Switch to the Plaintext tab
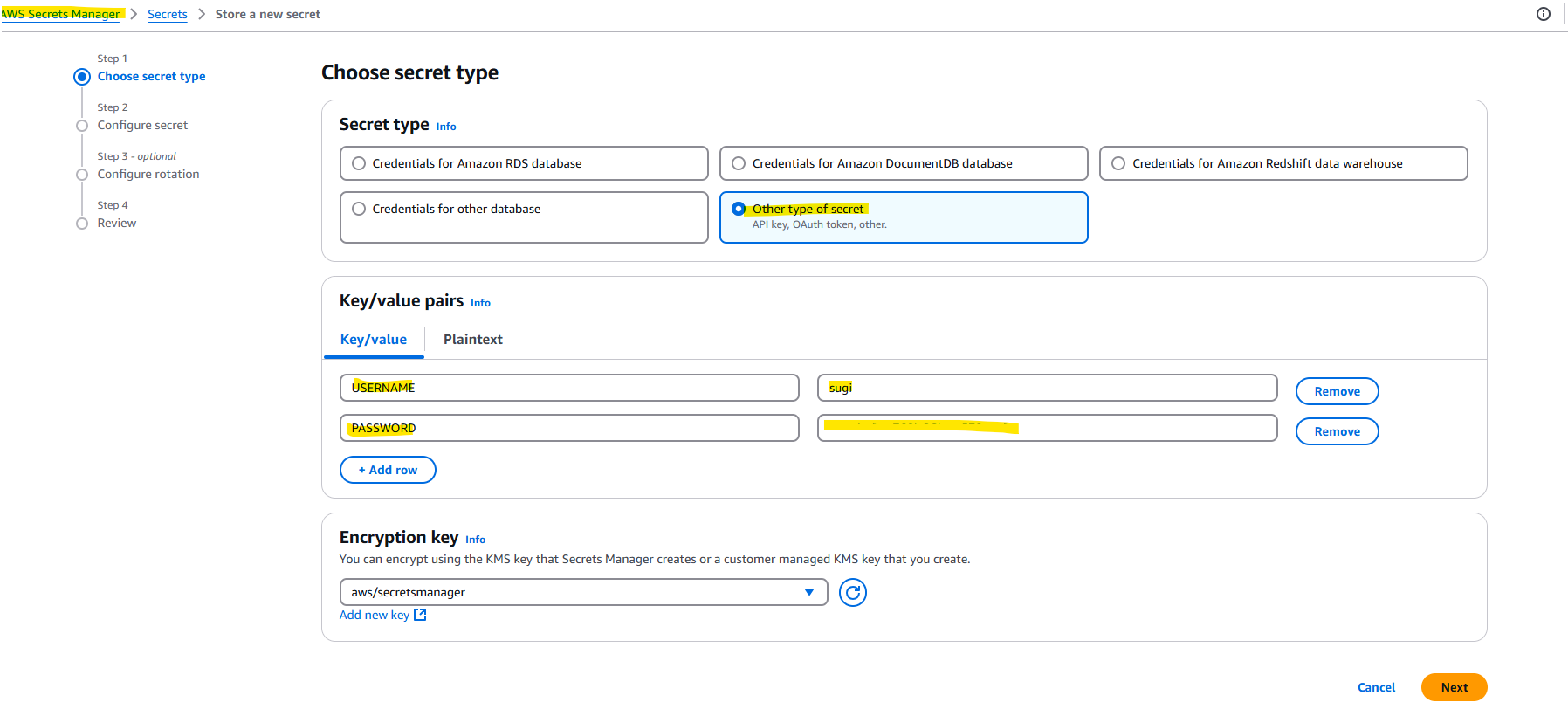 (473, 340)
